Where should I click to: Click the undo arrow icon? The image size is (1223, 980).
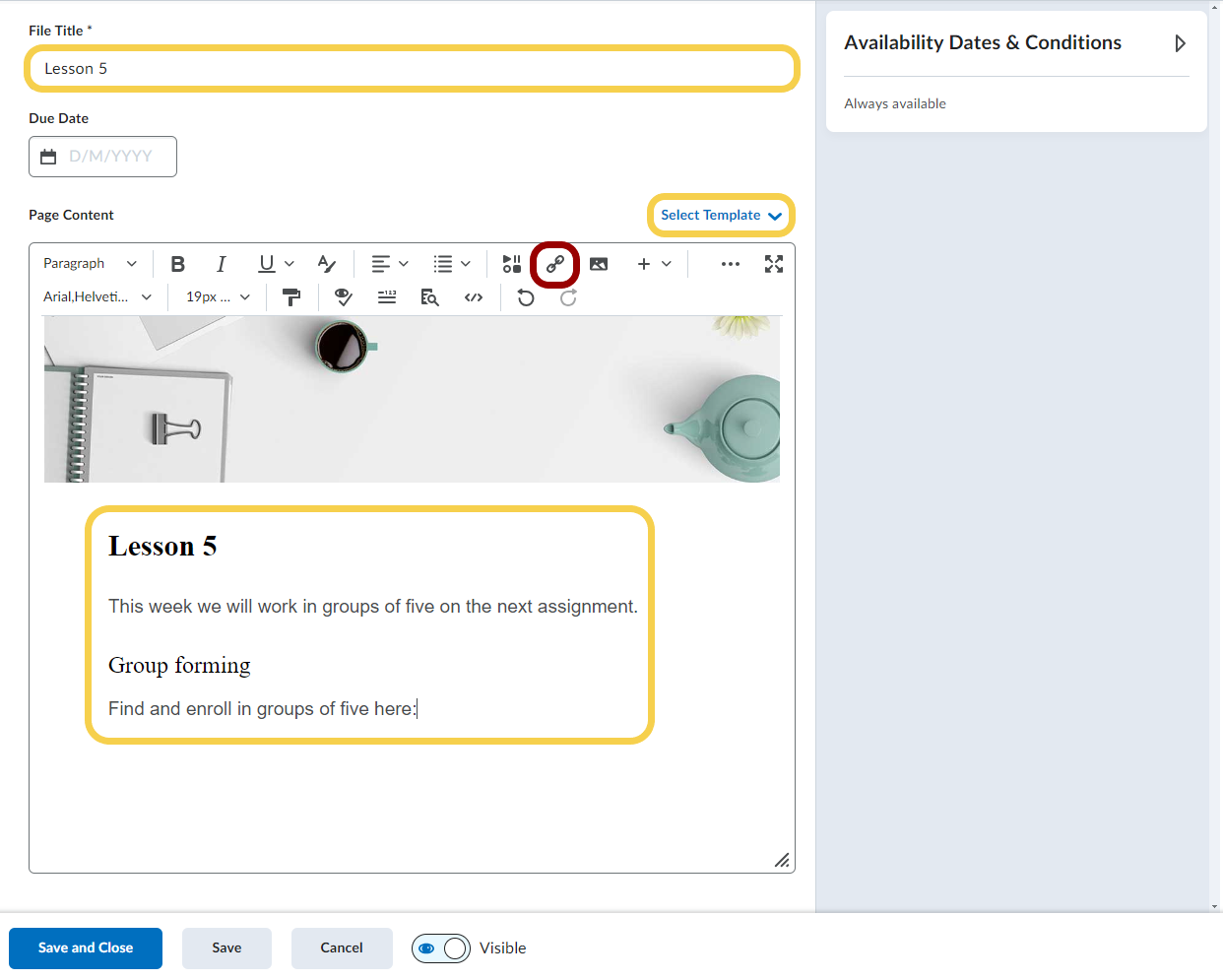pos(526,297)
